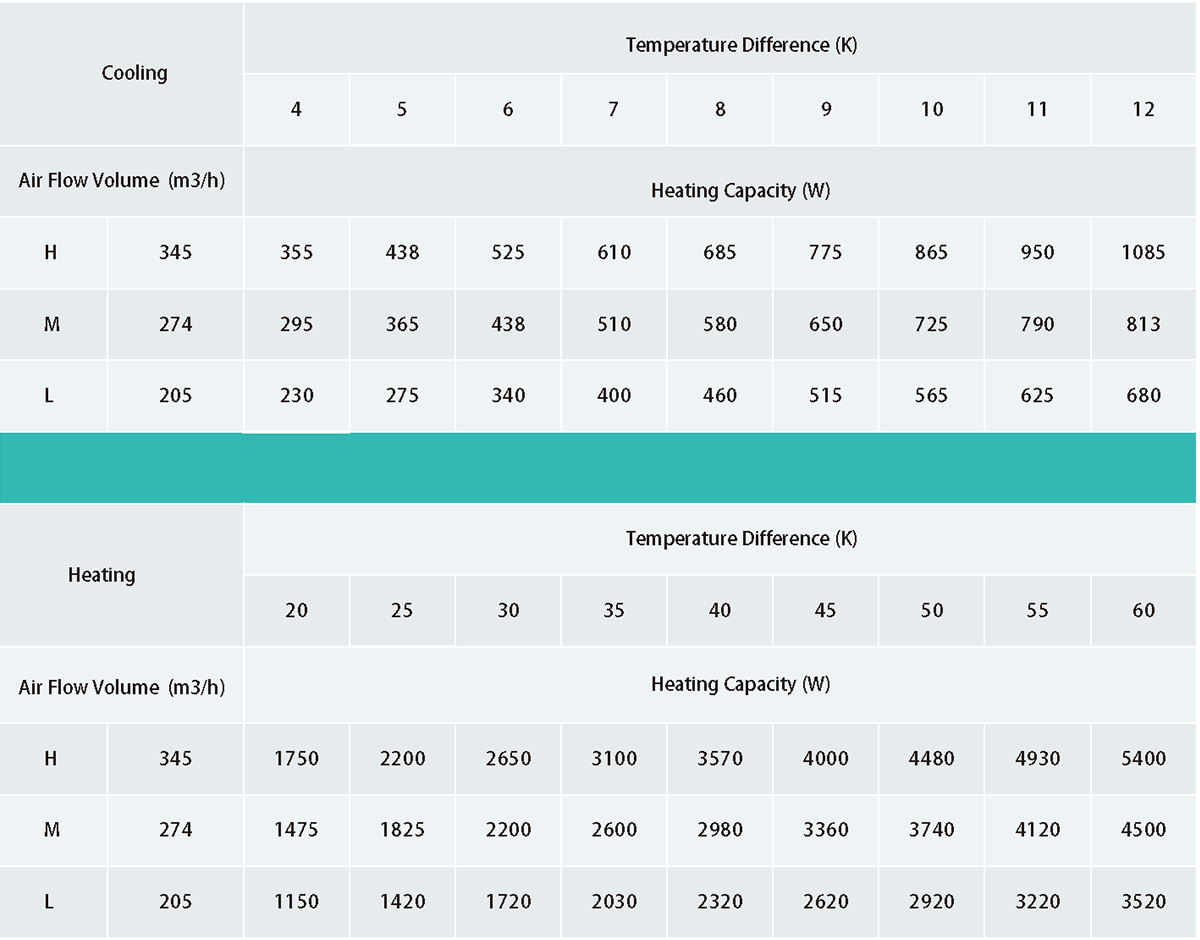
Task: Click the Heating table header cell
Action: 101,575
